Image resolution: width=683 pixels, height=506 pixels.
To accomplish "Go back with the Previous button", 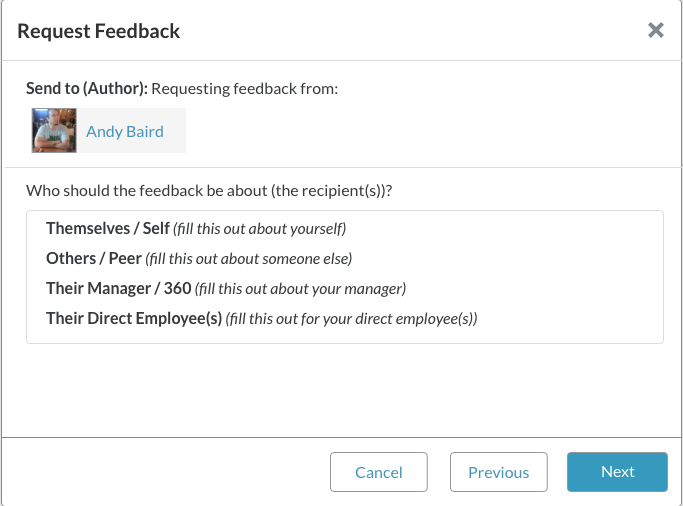I will [x=498, y=472].
